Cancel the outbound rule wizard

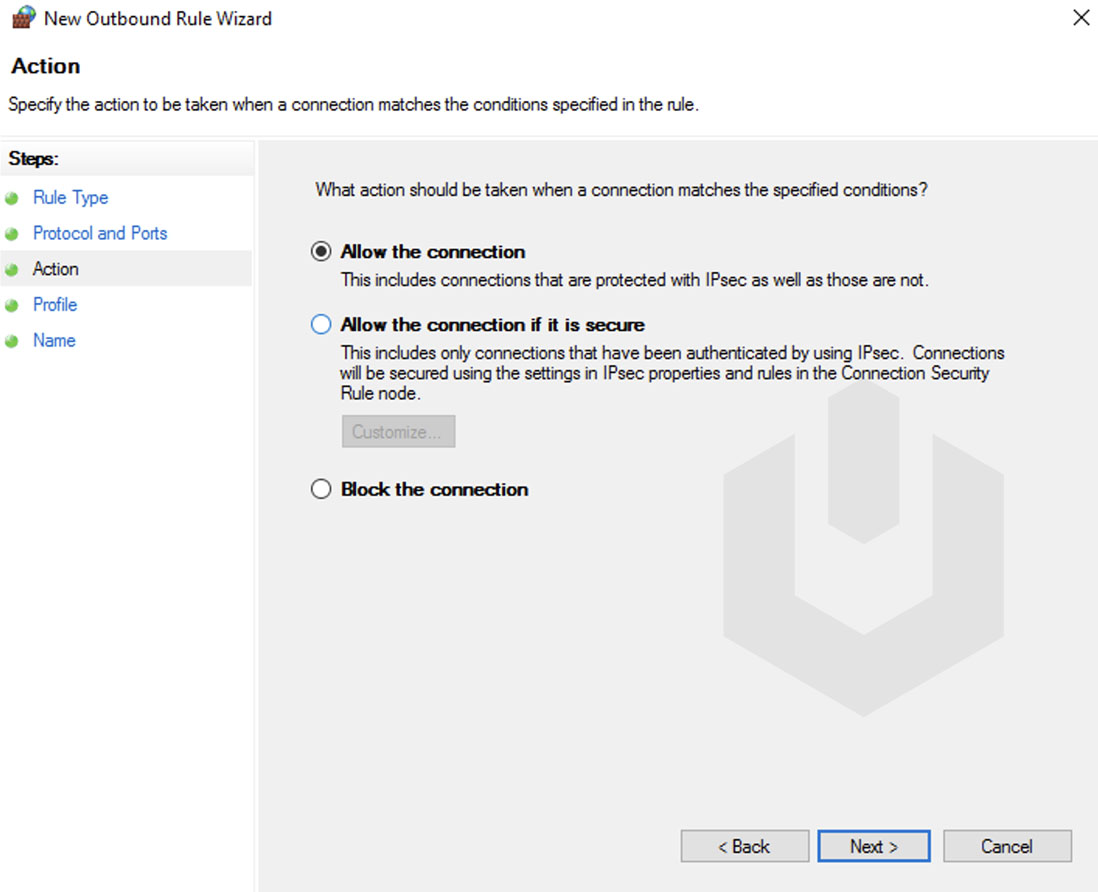[x=1007, y=846]
